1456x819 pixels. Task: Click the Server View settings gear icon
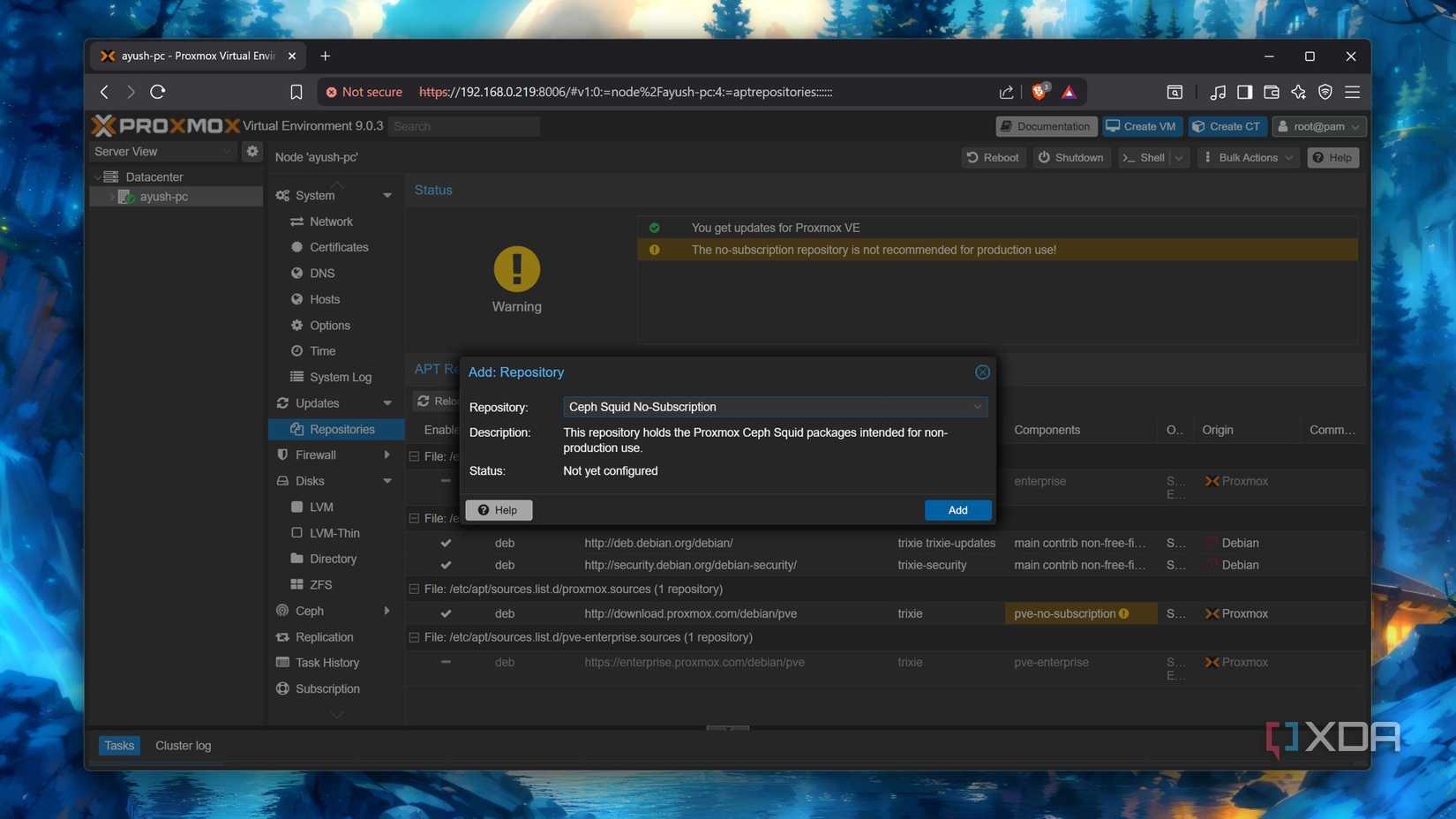pos(252,151)
